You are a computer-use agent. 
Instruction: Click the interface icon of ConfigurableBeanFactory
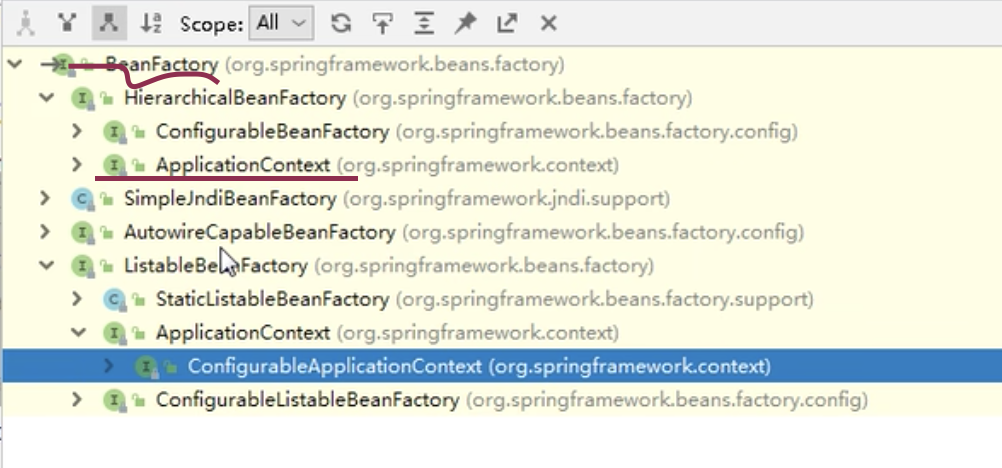click(114, 132)
